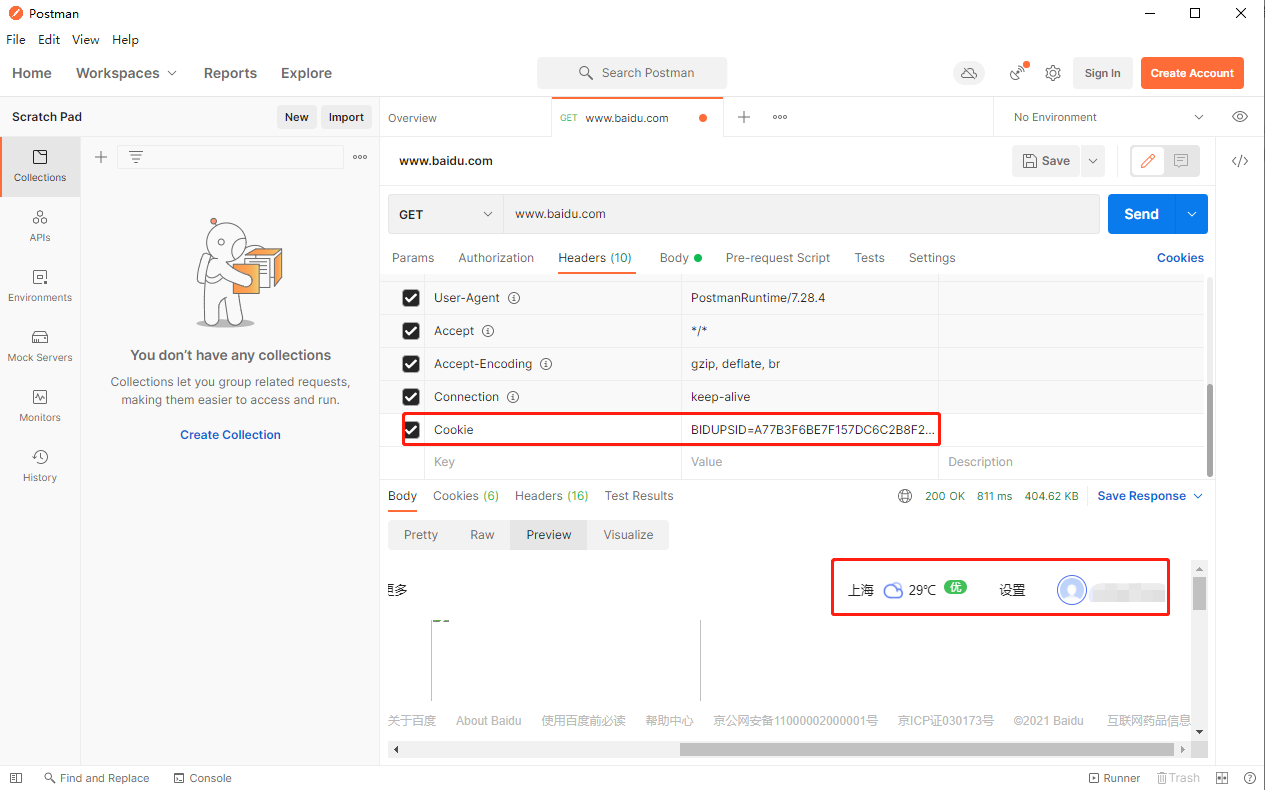Click the Create Account button

tap(1192, 73)
